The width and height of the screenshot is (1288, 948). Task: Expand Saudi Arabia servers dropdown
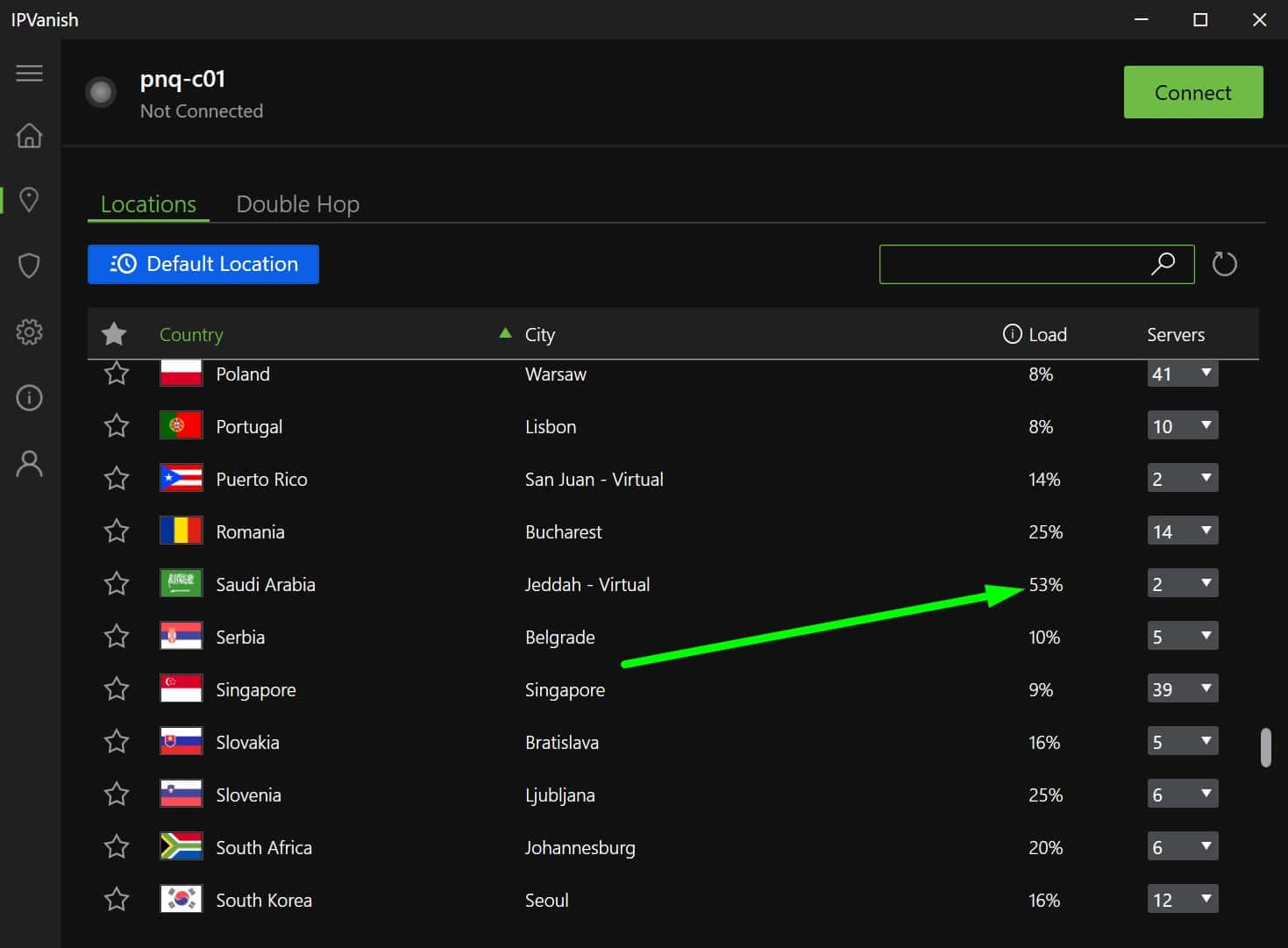1183,584
